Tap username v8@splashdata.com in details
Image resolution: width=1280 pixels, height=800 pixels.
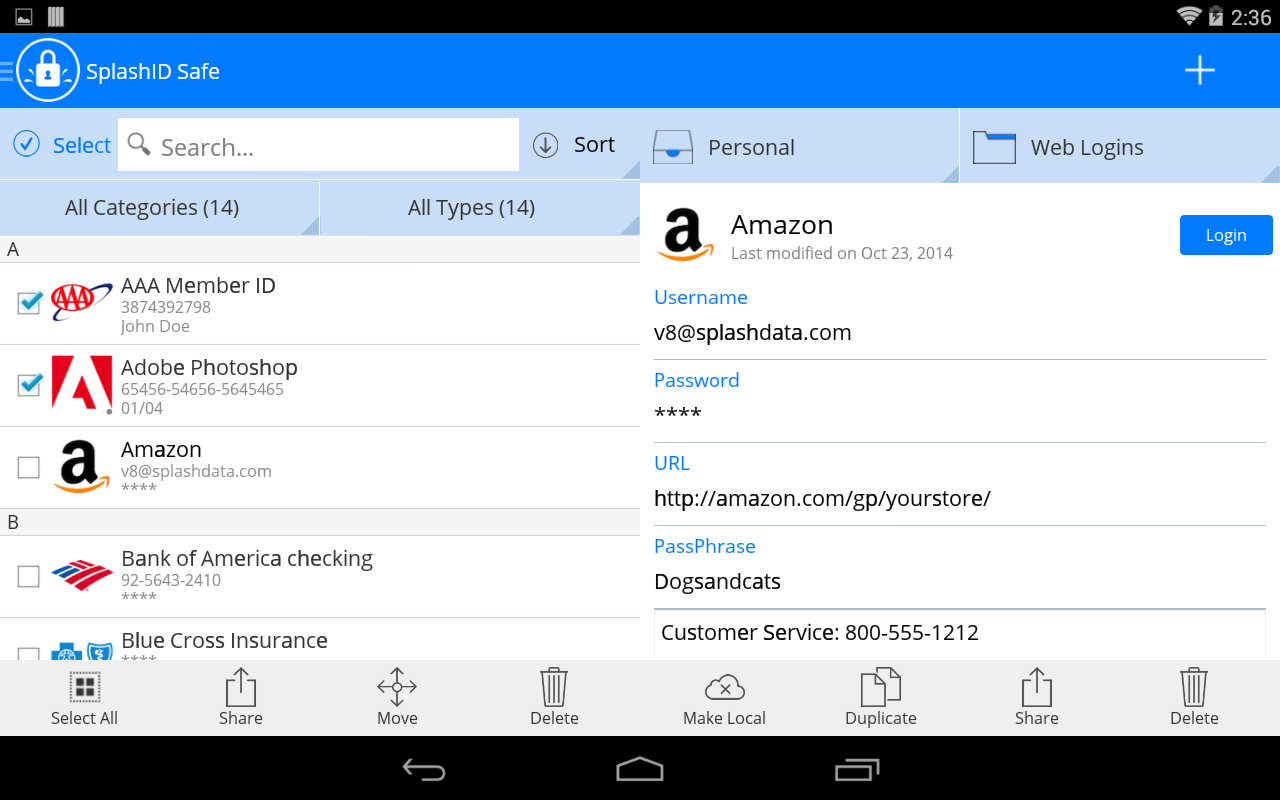click(752, 332)
